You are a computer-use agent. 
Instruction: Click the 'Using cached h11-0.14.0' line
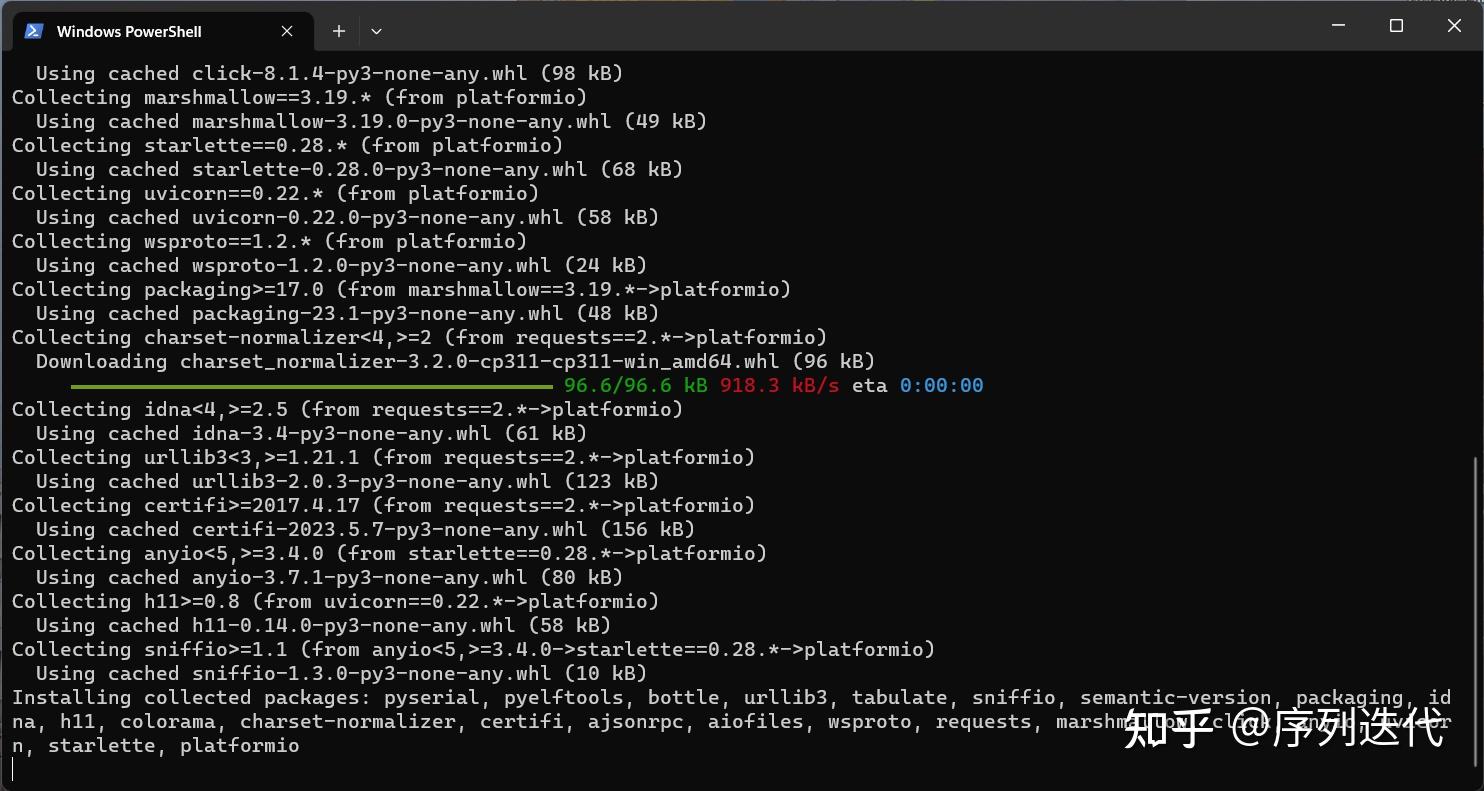point(324,626)
